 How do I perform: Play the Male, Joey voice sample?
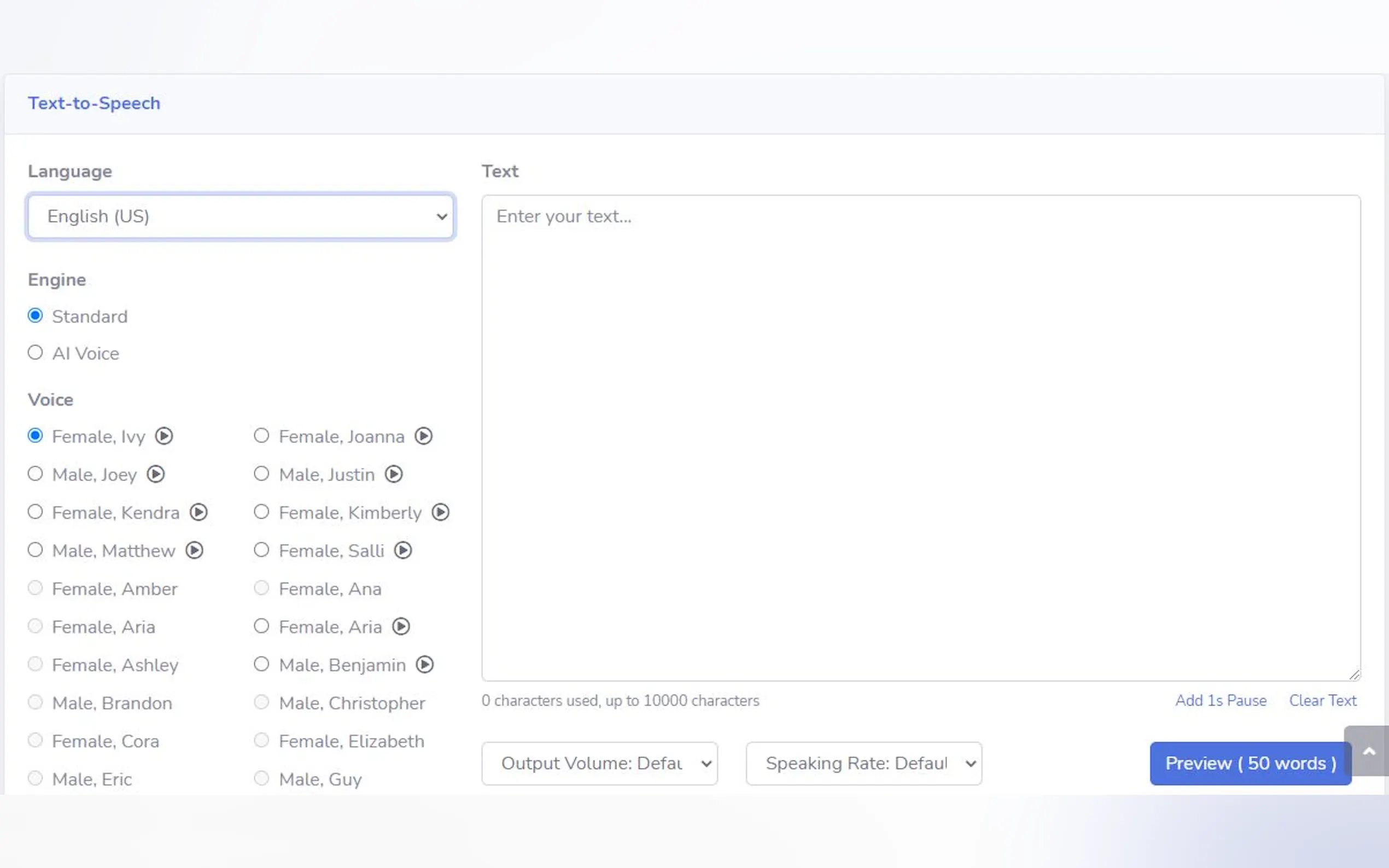(x=156, y=474)
